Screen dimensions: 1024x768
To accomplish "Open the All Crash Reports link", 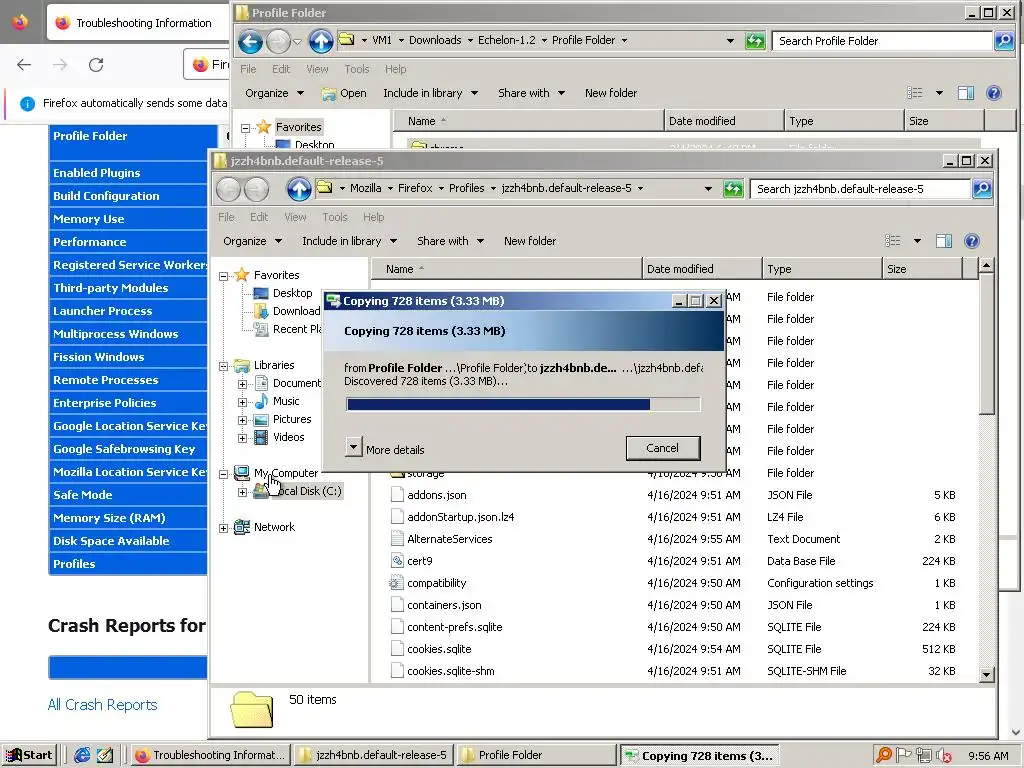I will 103,705.
